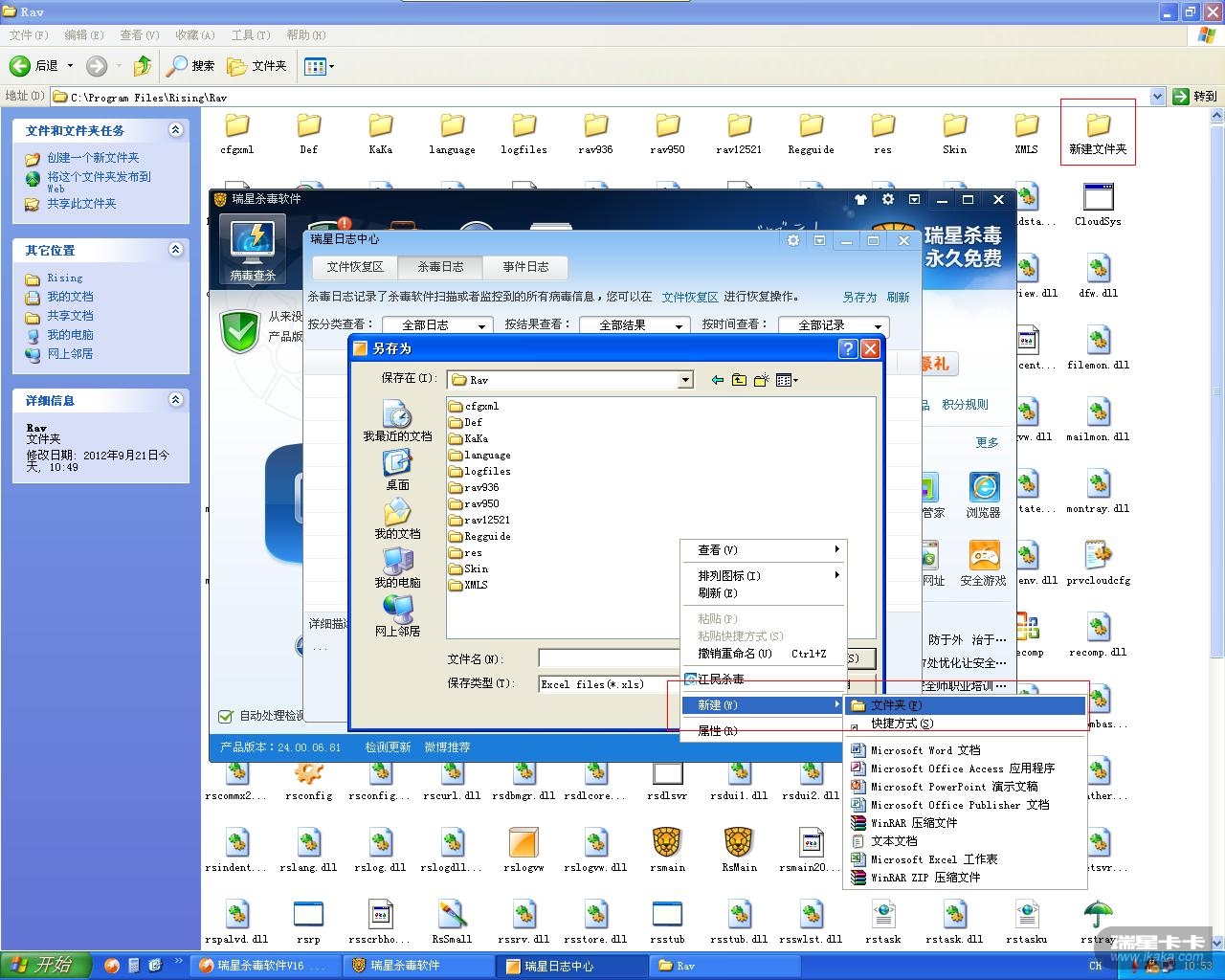Click the 转到 Go button
Viewport: 1225px width, 980px height.
(x=1195, y=96)
